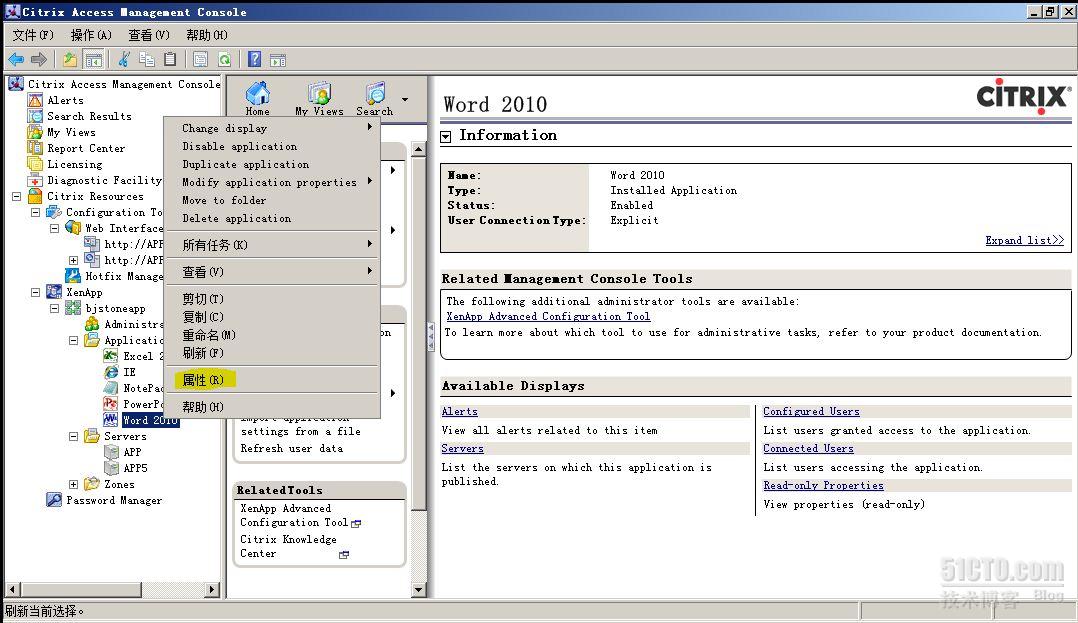Click the Back arrow toolbar icon

point(16,60)
